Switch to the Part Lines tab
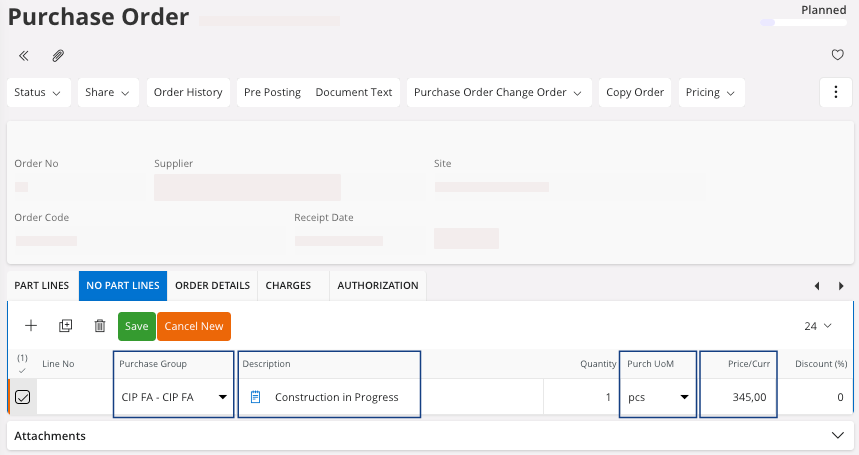Viewport: 859px width, 455px height. 42,286
